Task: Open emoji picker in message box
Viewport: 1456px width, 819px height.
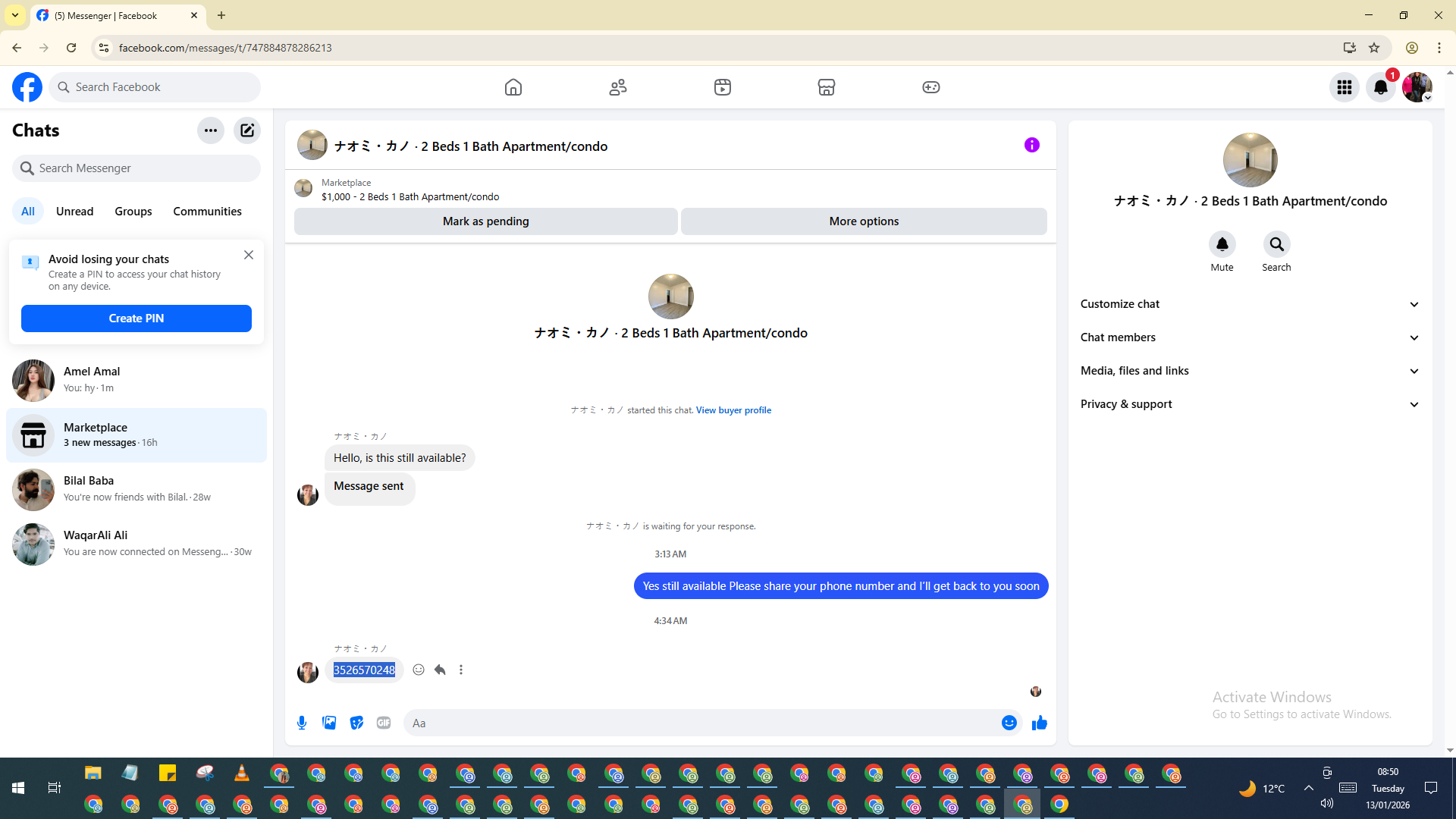Action: 1009,723
